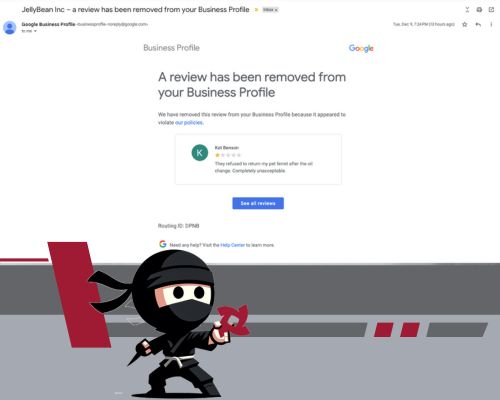Screen dimensions: 500x400
Task: Click the email timestamp
Action: [x=424, y=24]
